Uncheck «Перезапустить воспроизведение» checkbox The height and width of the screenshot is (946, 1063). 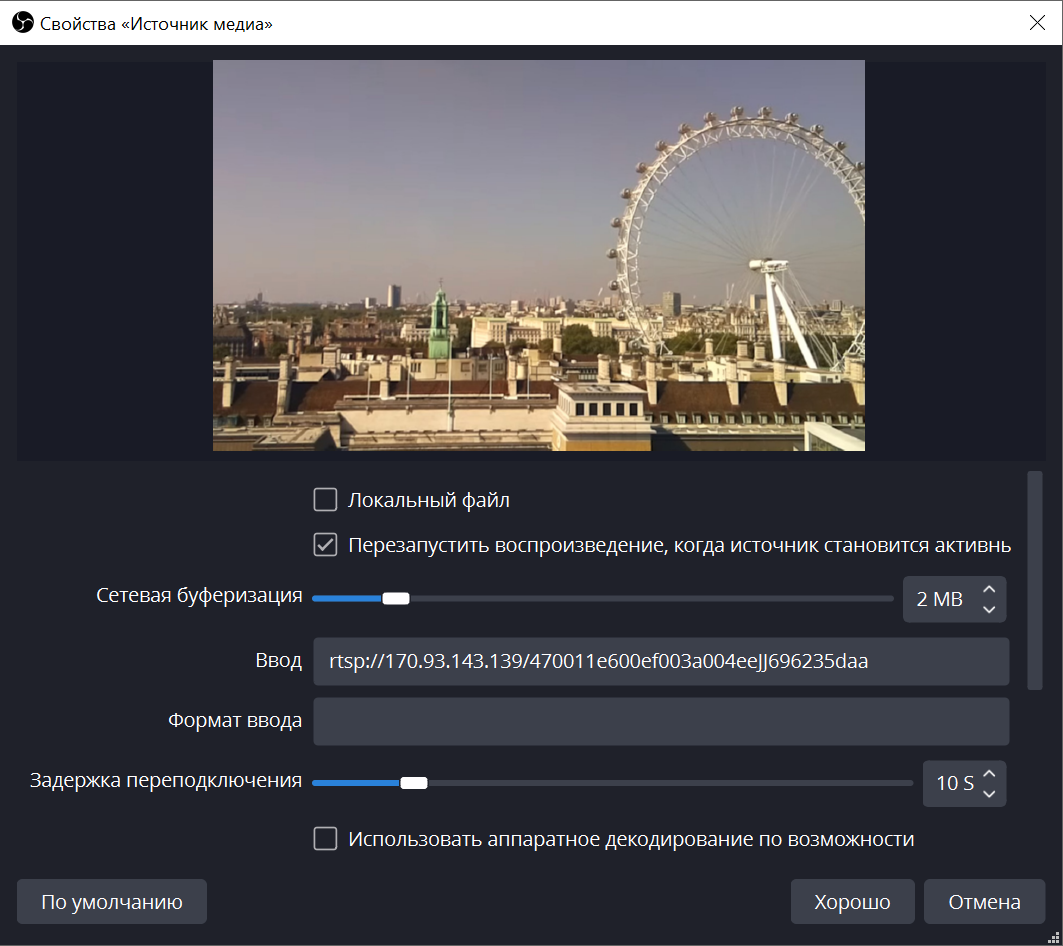[325, 545]
